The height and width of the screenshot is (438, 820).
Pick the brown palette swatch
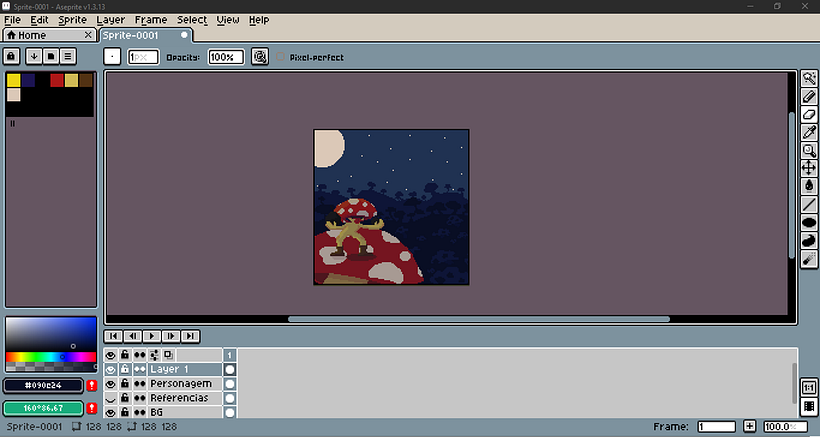(86, 80)
